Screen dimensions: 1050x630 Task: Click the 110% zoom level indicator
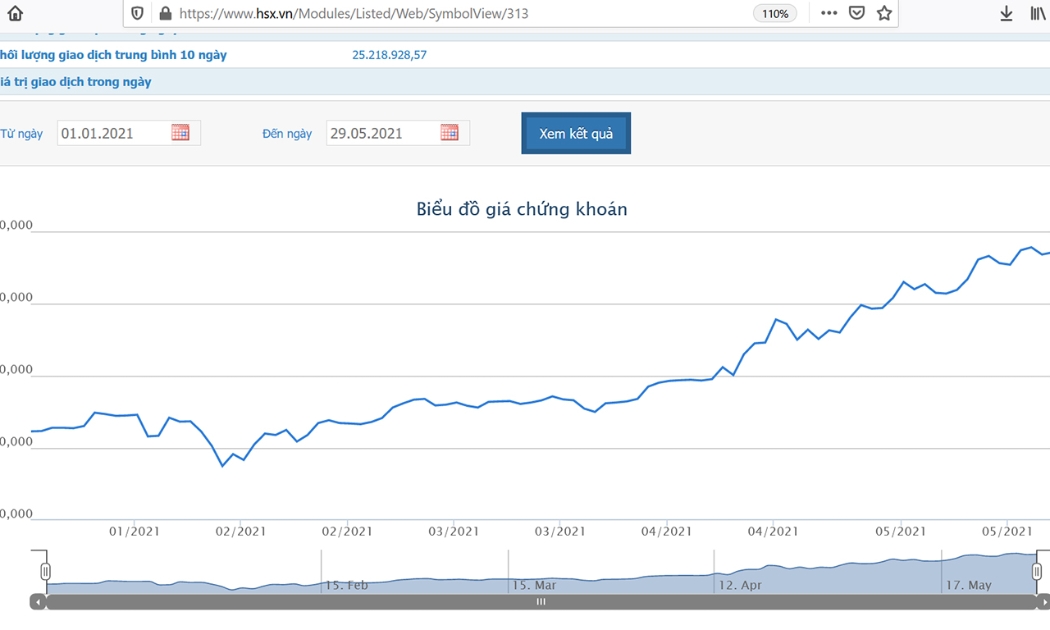[x=775, y=13]
